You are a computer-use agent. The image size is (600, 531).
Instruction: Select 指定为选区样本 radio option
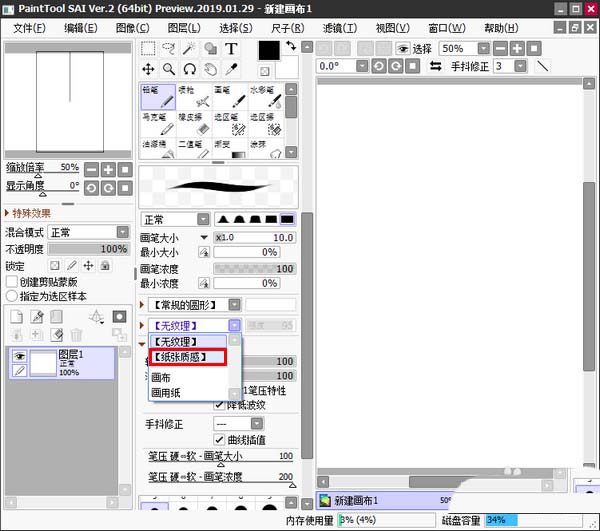12,296
